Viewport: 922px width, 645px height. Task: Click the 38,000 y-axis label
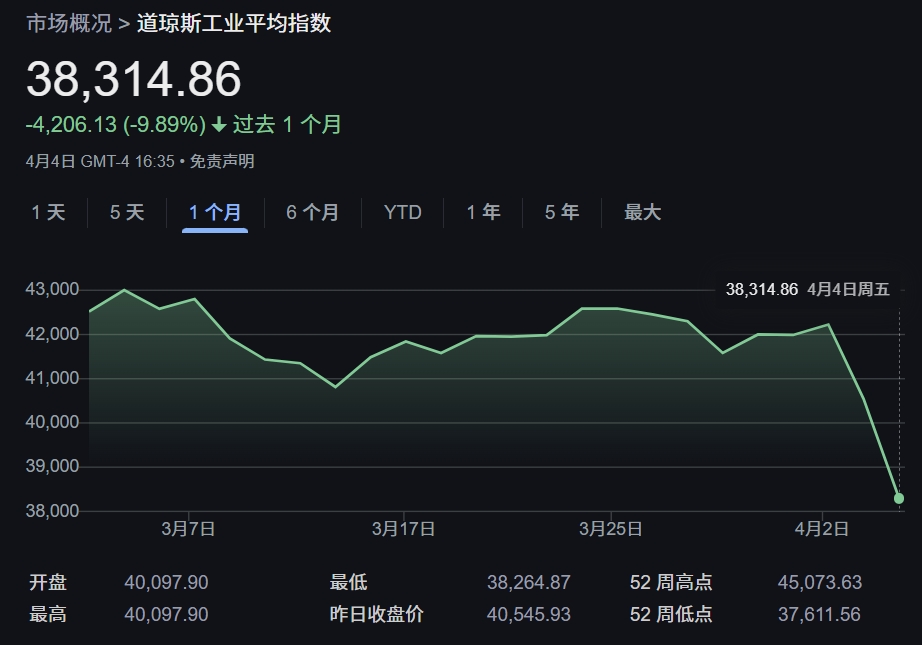[52, 511]
